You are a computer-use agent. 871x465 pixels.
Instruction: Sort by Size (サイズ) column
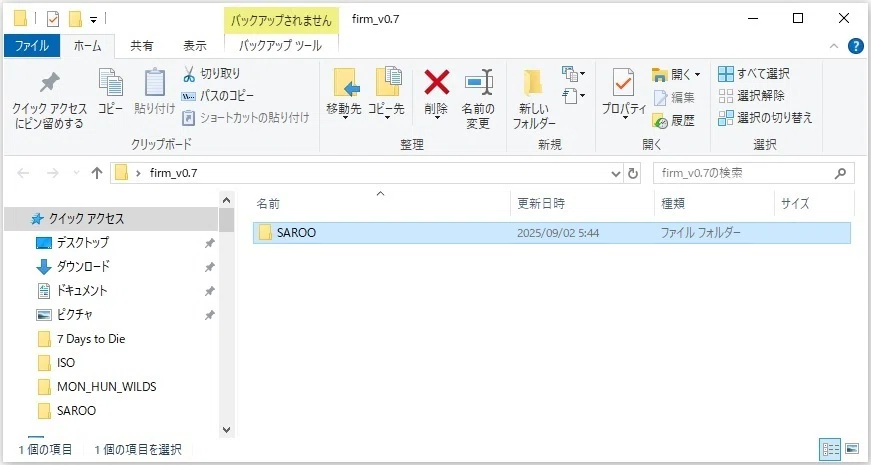tap(814, 203)
